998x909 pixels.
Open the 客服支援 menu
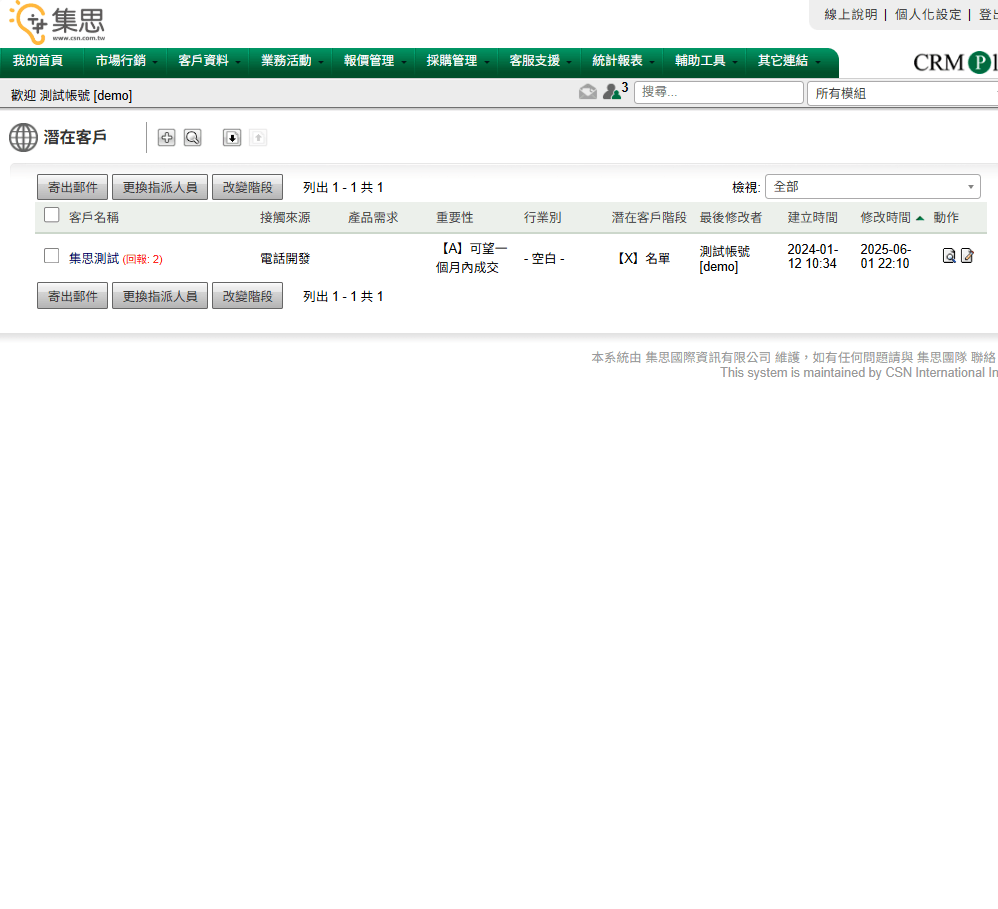[540, 61]
